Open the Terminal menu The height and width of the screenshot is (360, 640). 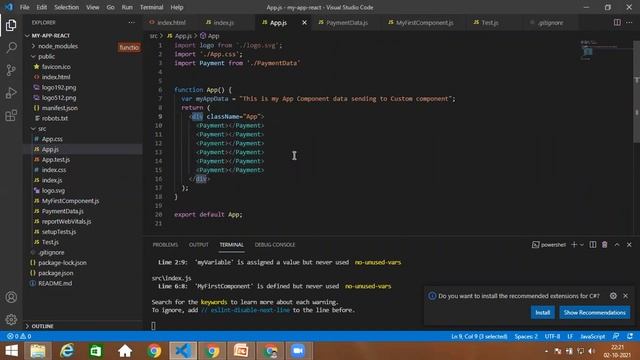pyautogui.click(x=151, y=7)
